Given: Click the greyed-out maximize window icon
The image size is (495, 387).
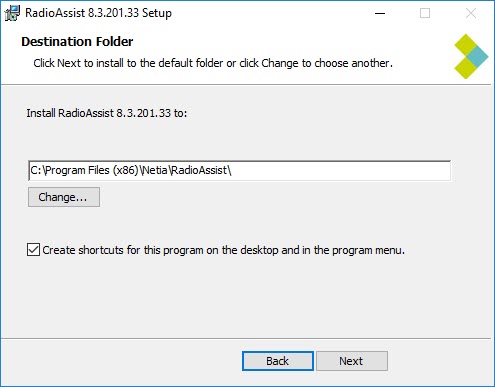Looking at the screenshot, I should (425, 13).
